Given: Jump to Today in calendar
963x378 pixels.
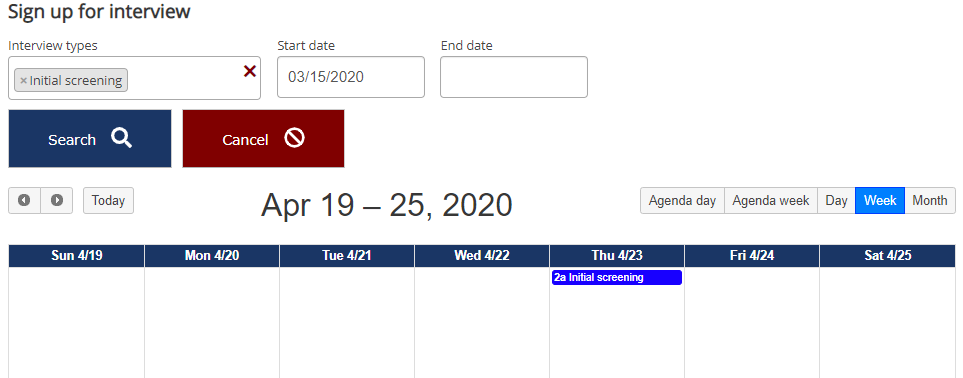Looking at the screenshot, I should (108, 200).
